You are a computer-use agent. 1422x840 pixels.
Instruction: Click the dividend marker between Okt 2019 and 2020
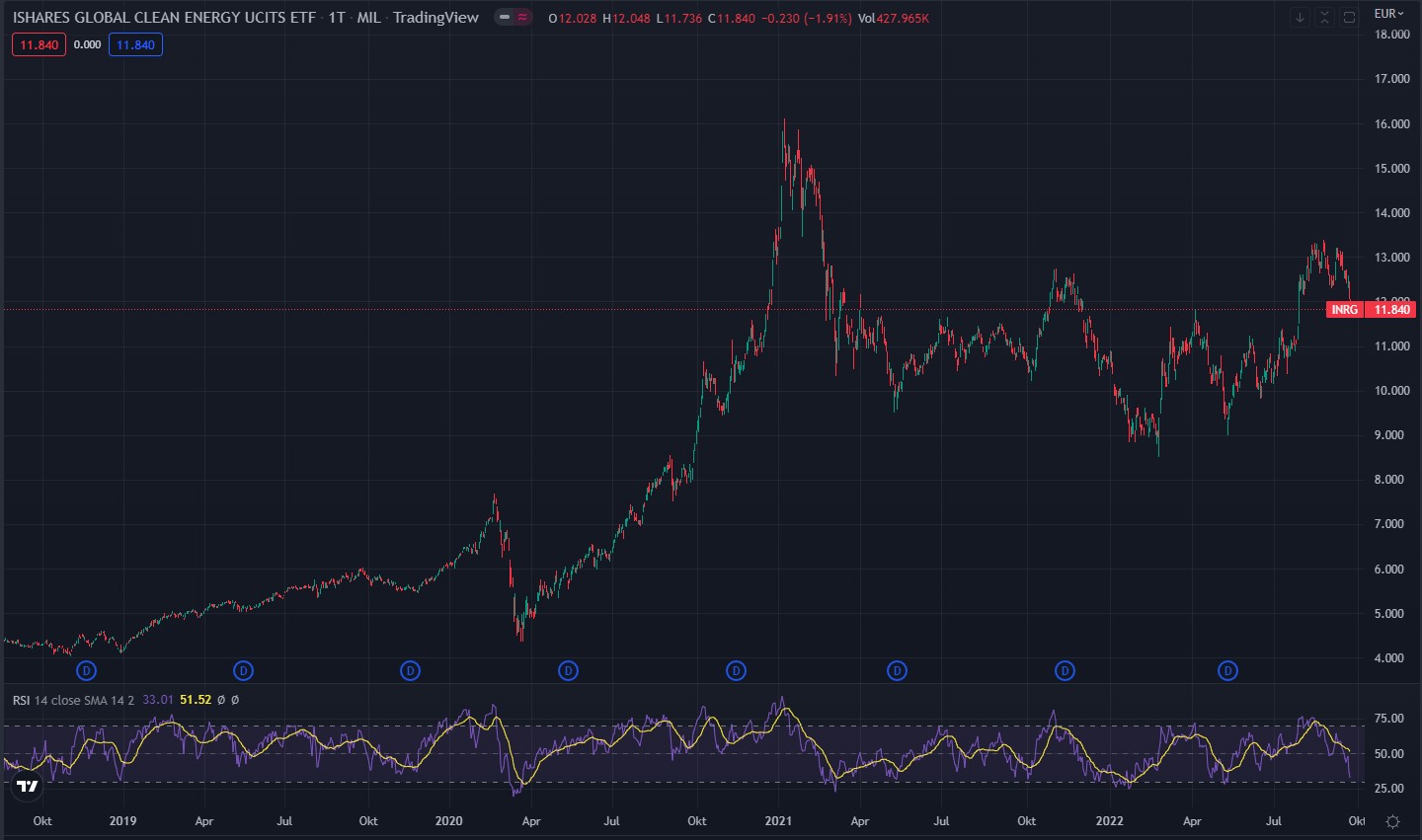[x=411, y=671]
